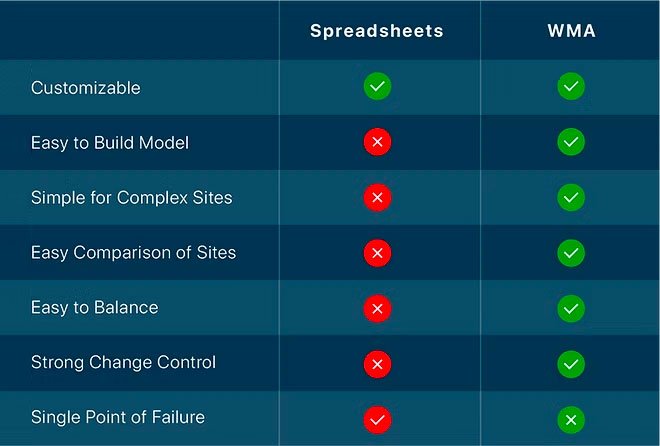Click red X for Spreadsheets Easy Comparison of Sites

click(377, 253)
